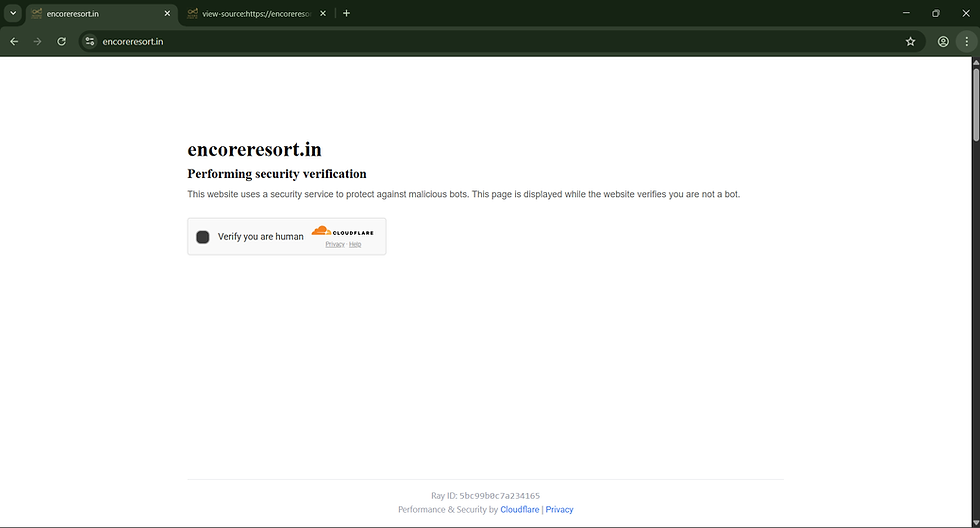Image resolution: width=980 pixels, height=528 pixels.
Task: Bookmark this page with the star icon
Action: (x=910, y=41)
